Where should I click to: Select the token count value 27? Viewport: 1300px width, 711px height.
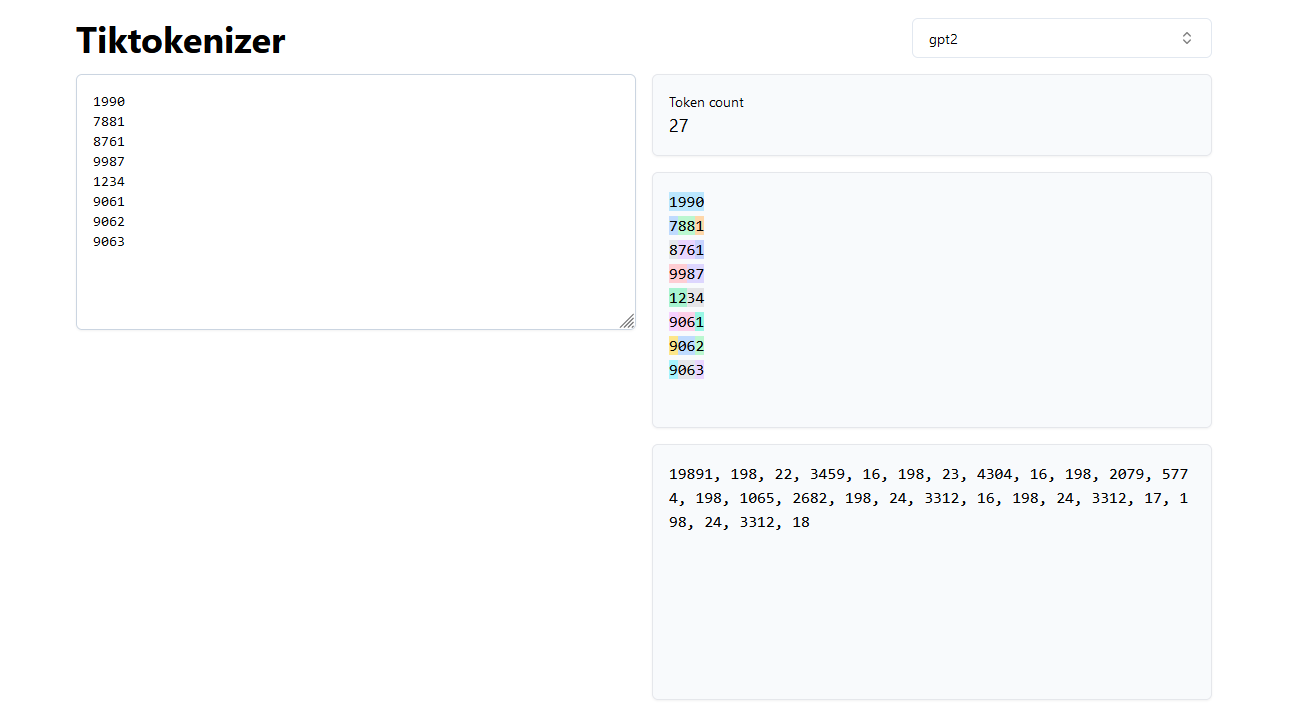679,126
